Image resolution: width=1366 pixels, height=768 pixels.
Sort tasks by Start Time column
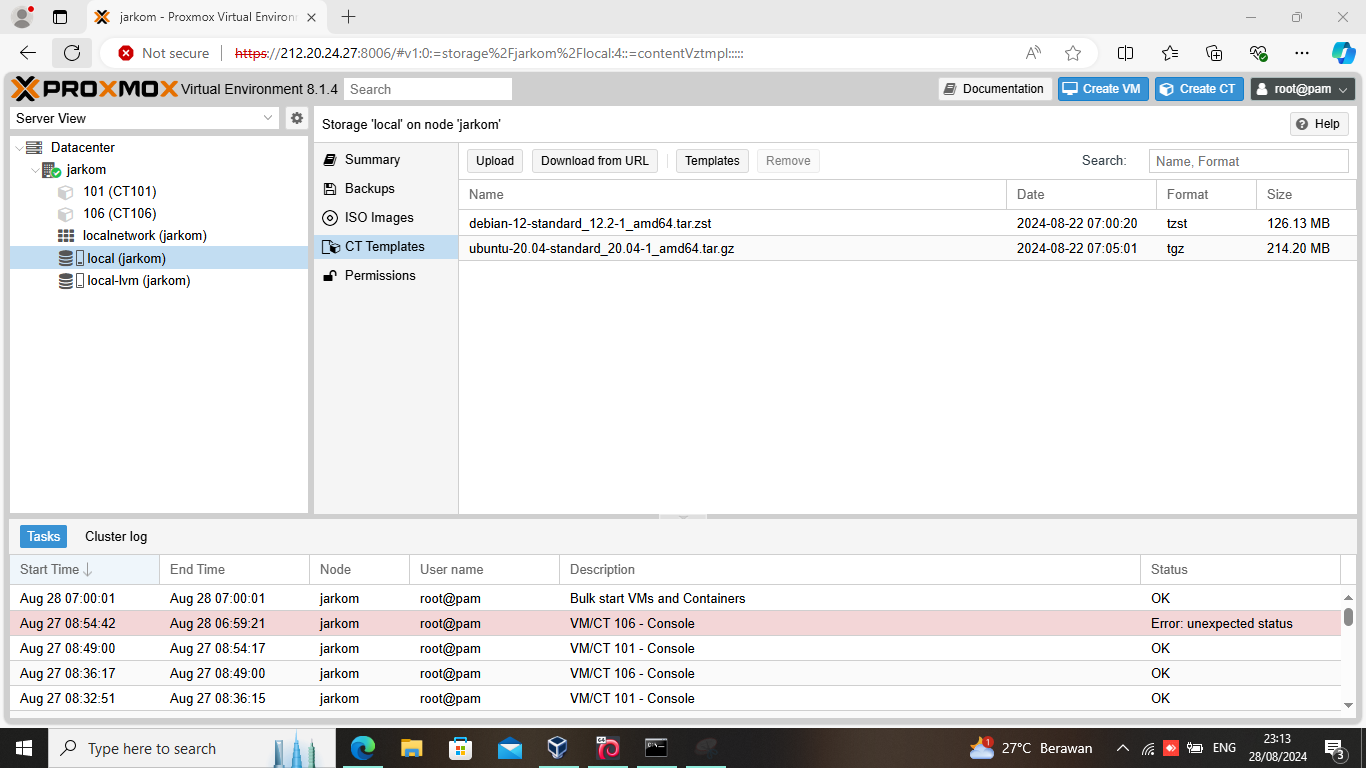[84, 570]
